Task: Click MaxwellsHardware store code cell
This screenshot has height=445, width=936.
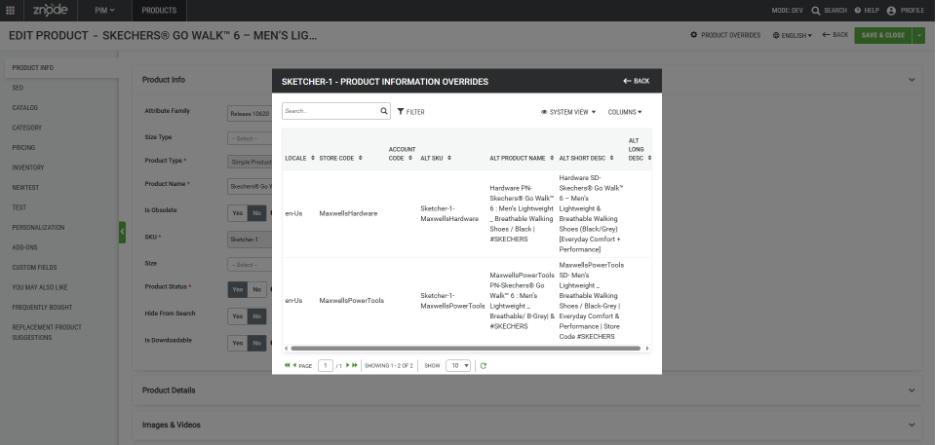Action: click(x=348, y=213)
